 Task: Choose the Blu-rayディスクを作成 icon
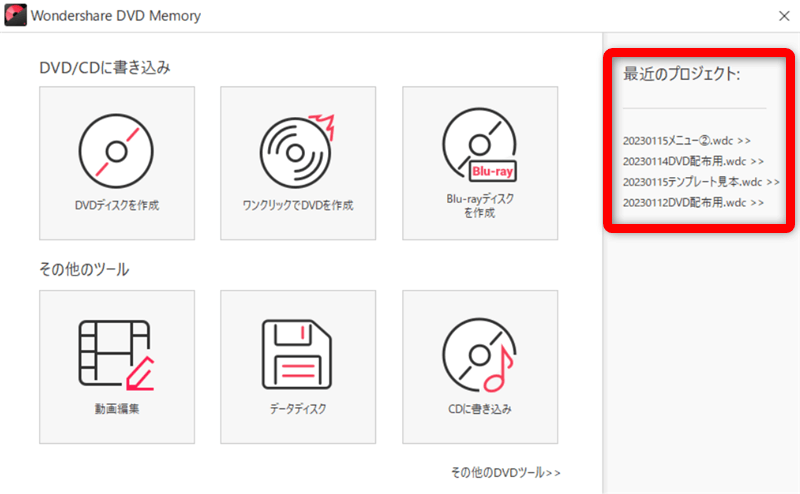coord(480,145)
